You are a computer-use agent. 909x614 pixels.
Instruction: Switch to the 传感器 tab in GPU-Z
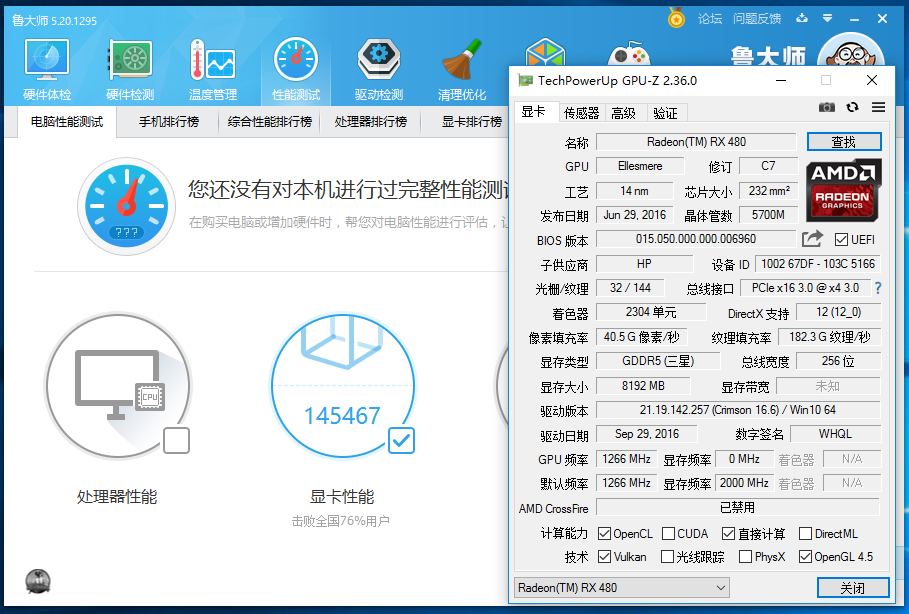(581, 113)
